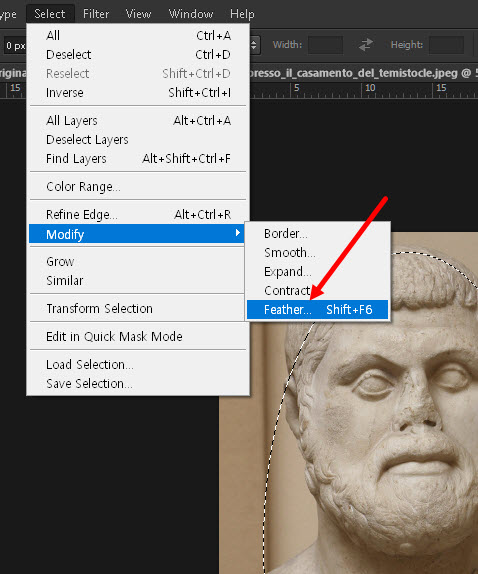
Task: Choose Deselect Layers entry
Action: pyautogui.click(x=138, y=139)
